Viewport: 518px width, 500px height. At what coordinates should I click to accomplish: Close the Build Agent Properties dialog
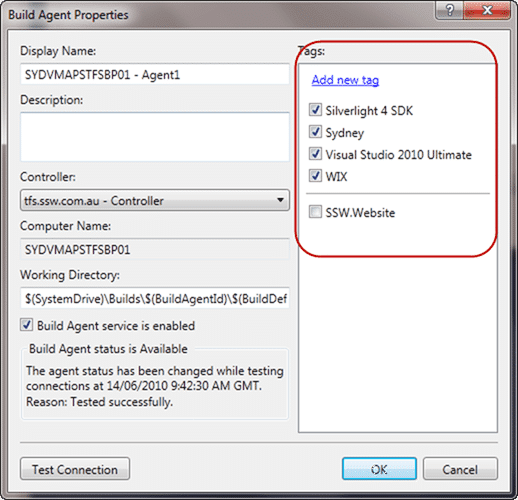[x=487, y=10]
